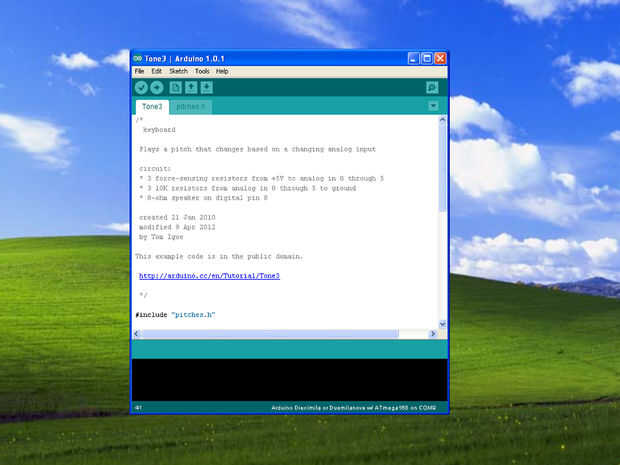Click 'This example code is in the public domain' text
Viewport: 620px width, 465px height.
point(219,256)
